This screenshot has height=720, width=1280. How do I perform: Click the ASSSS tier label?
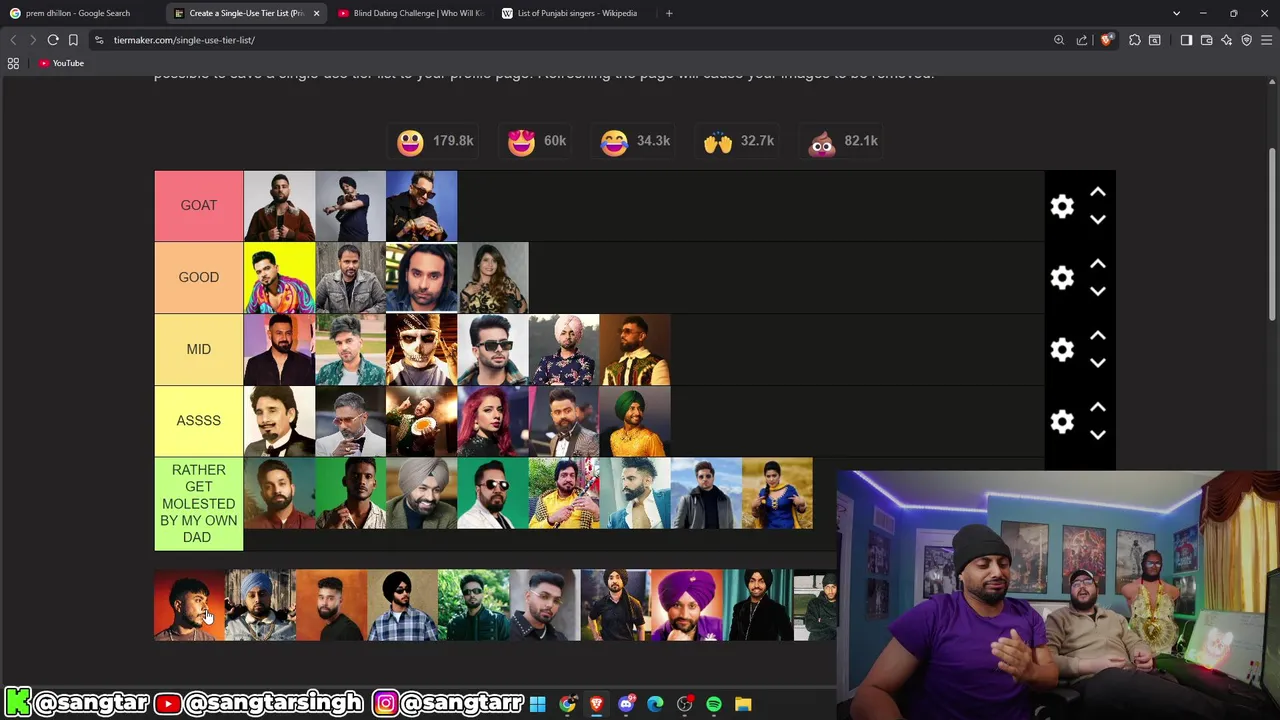tap(198, 422)
